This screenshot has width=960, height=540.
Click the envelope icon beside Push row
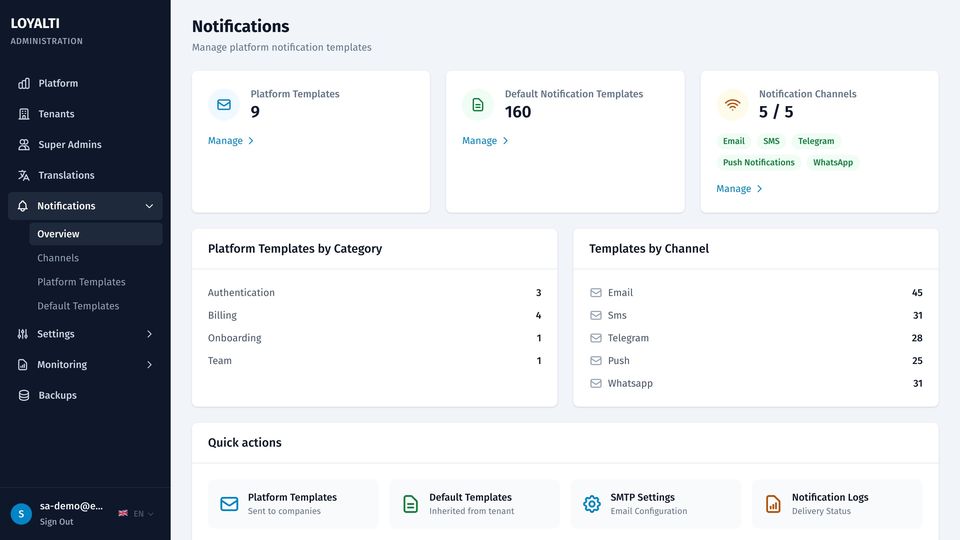[596, 361]
